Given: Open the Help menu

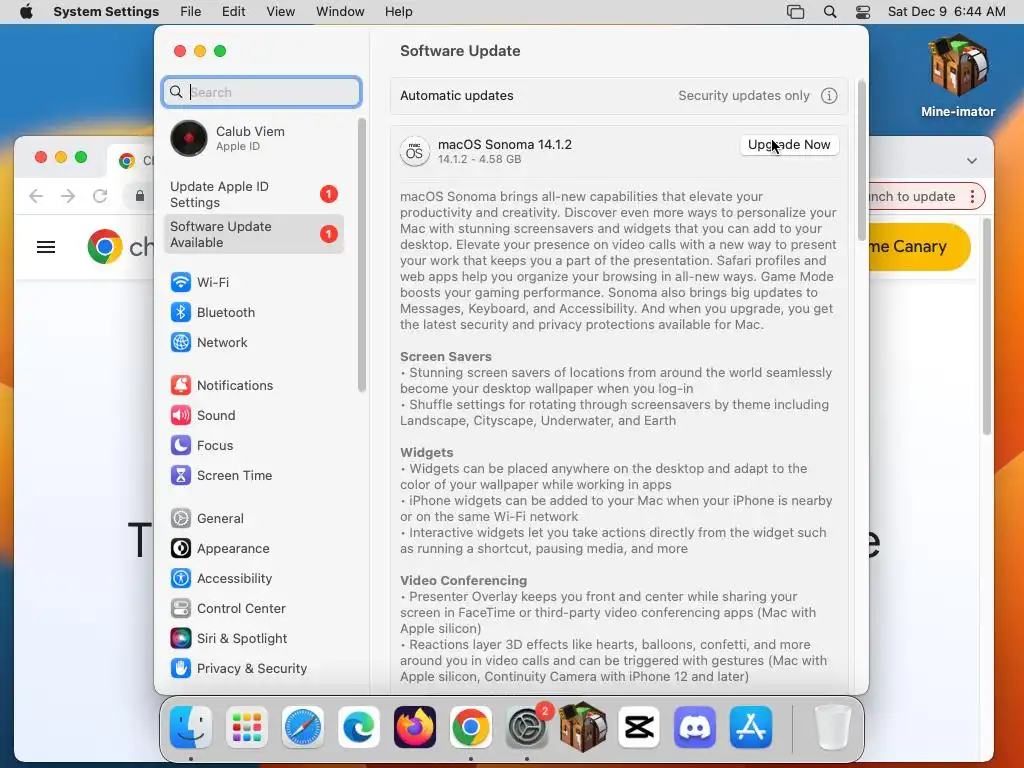Looking at the screenshot, I should pos(398,12).
